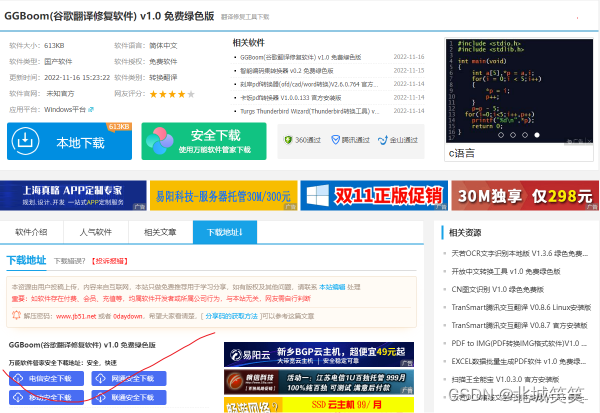Viewport: 600px width, 413px height.
Task: Click the 安全下载 green button
Action: (204, 141)
